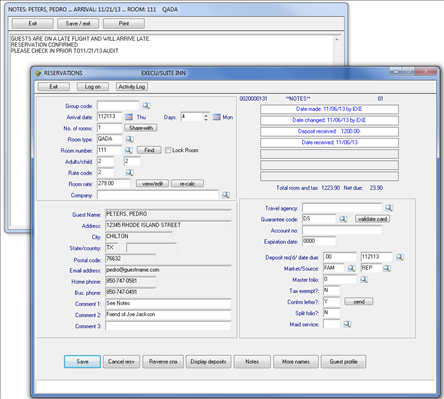This screenshot has height=399, width=444.
Task: Click Exit in the Notes window
Action: pyautogui.click(x=33, y=23)
